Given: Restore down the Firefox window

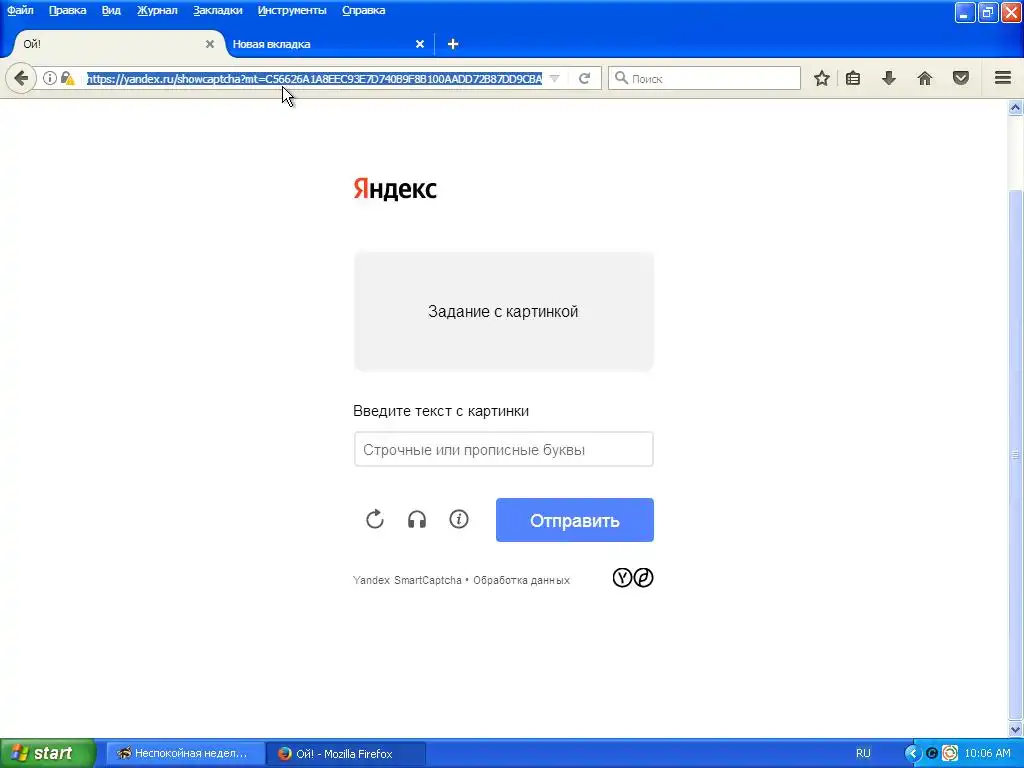Looking at the screenshot, I should coord(988,12).
